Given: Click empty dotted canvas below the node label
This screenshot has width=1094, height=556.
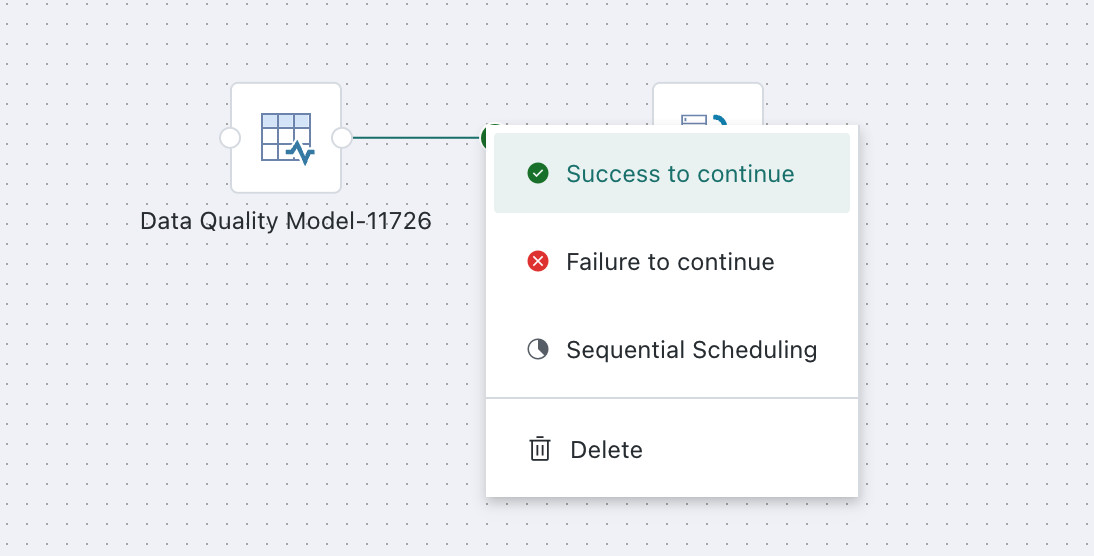Looking at the screenshot, I should click(x=286, y=349).
